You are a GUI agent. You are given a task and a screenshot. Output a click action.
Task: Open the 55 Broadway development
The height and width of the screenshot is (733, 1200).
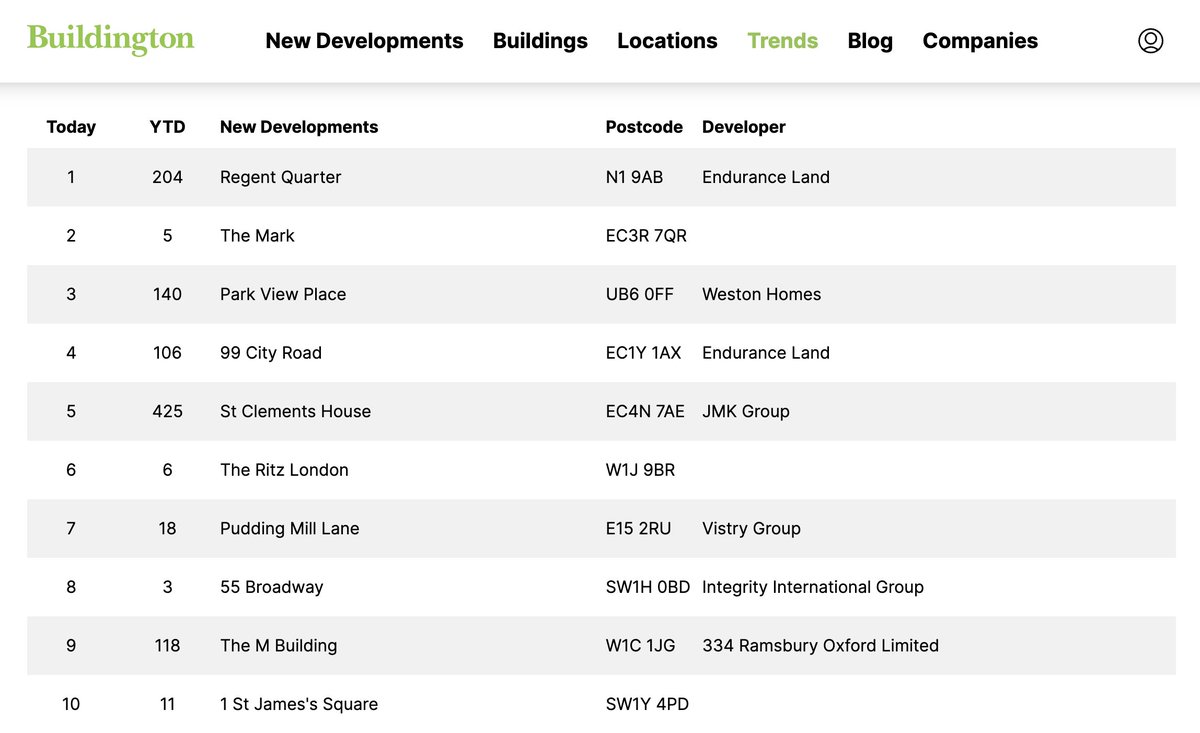tap(272, 587)
